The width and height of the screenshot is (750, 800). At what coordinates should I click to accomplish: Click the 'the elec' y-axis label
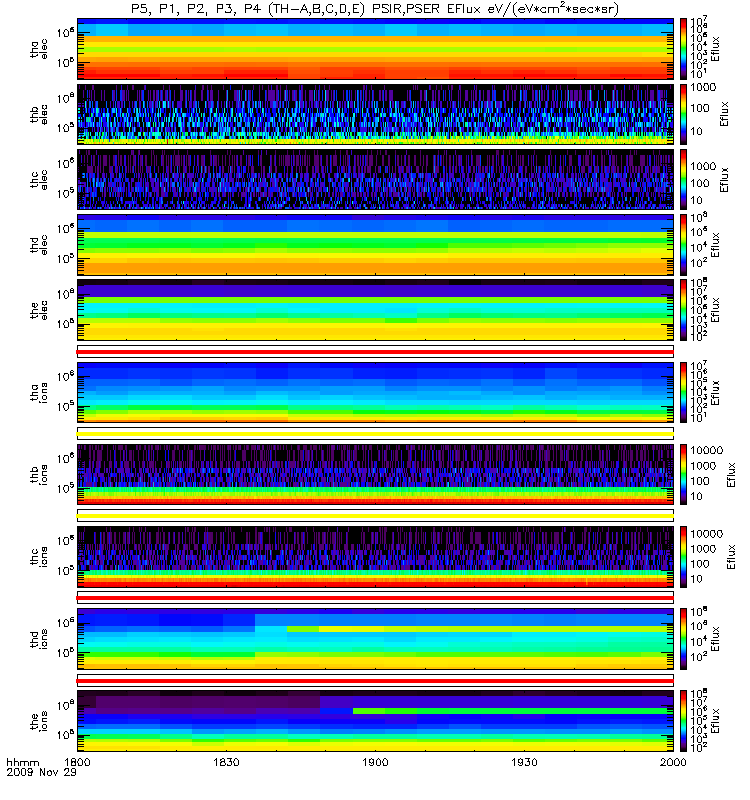pyautogui.click(x=39, y=310)
